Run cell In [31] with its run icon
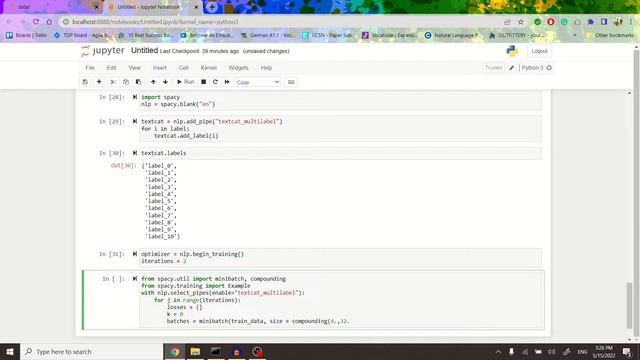 pos(135,254)
